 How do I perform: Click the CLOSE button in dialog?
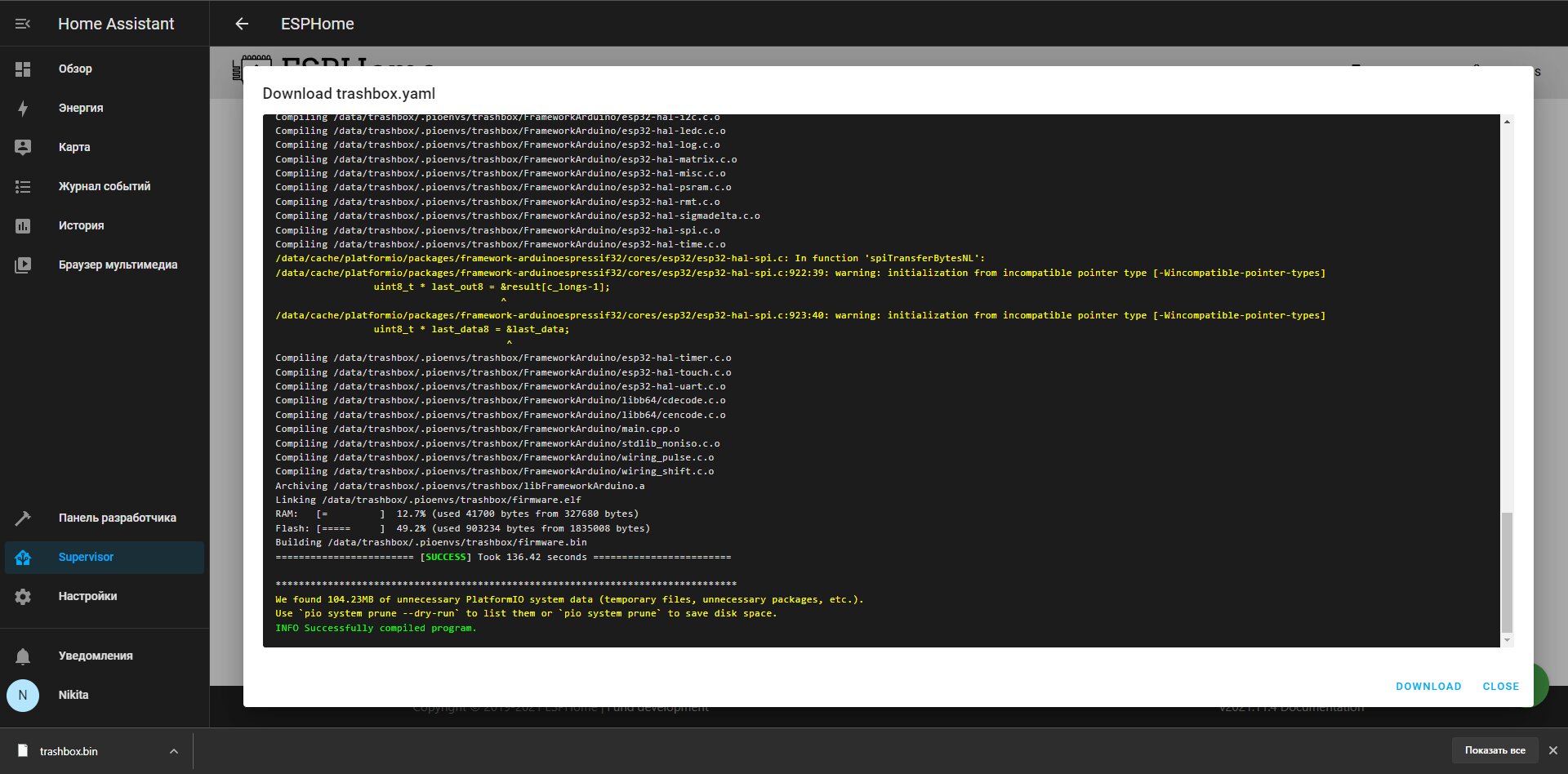[1501, 687]
